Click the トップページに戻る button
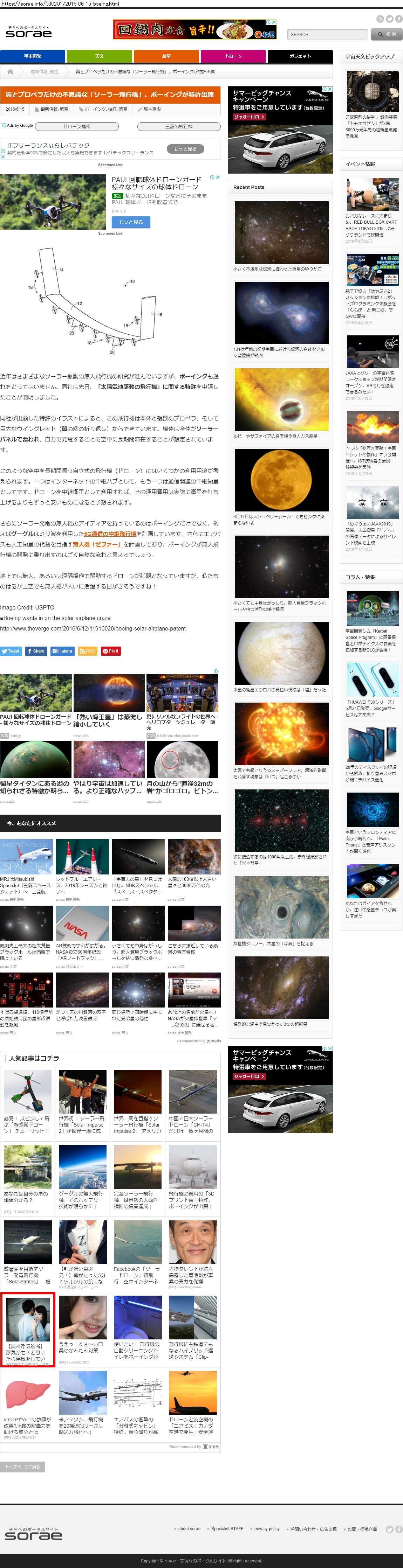The height and width of the screenshot is (1568, 403). 22,1467
